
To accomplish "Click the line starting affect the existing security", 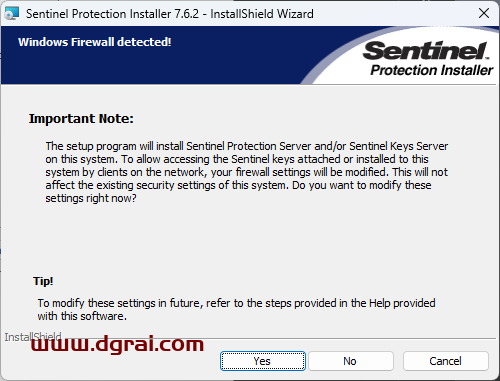I will (x=238, y=185).
